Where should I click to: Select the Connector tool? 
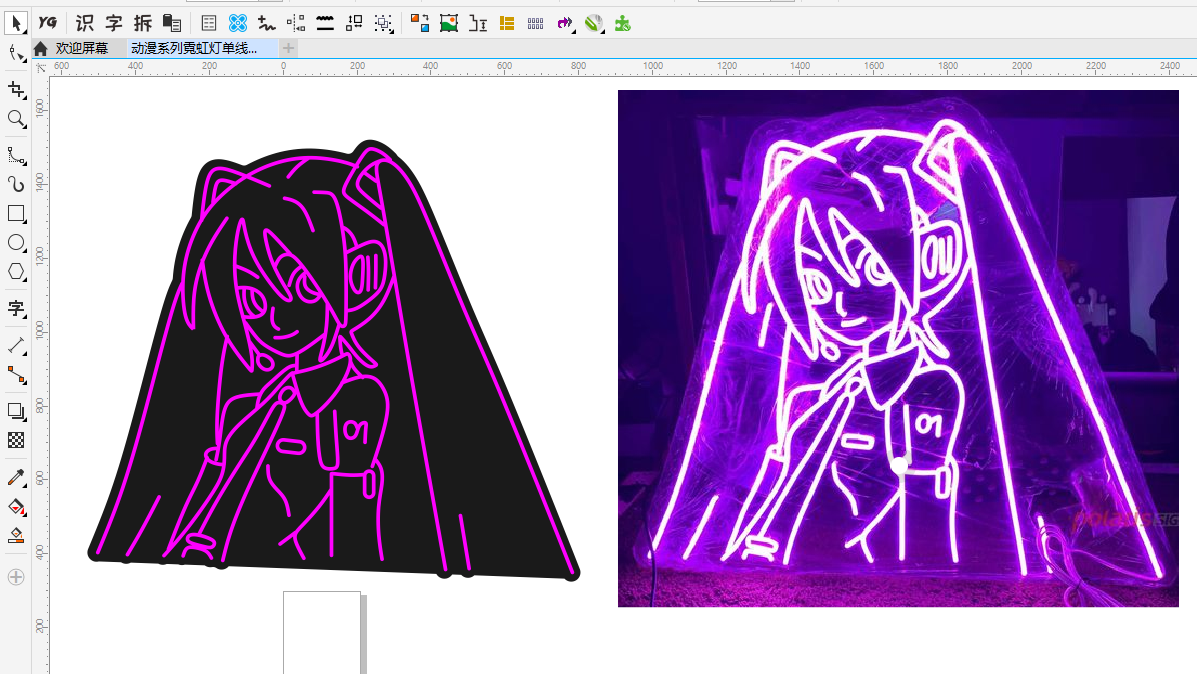(x=16, y=375)
